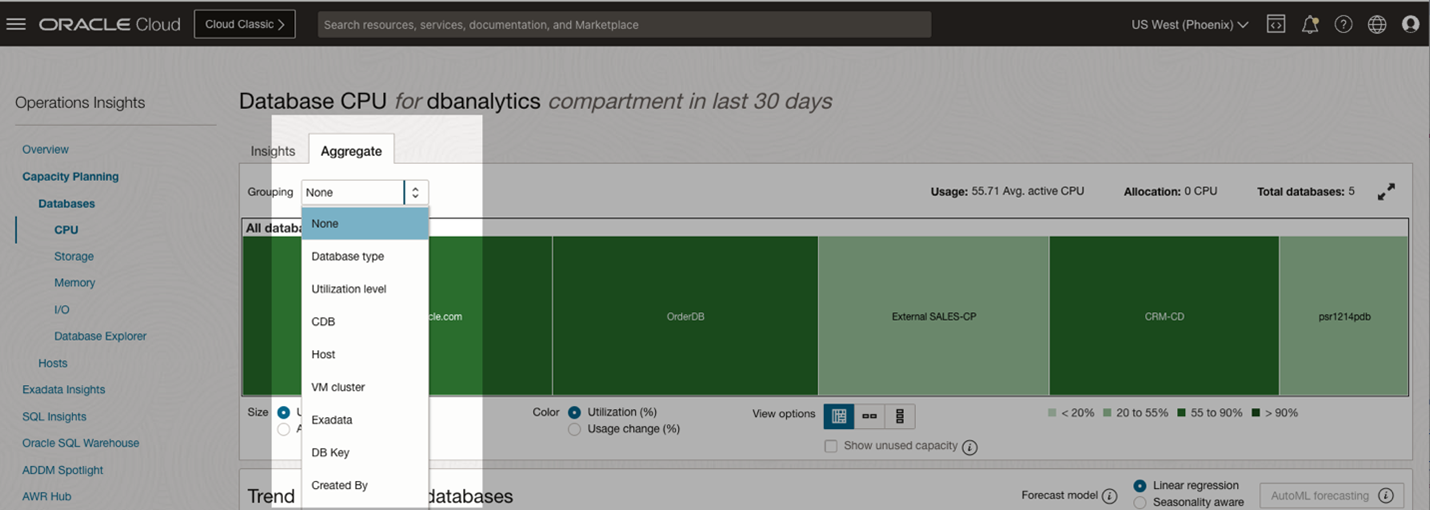Expand the treemap to full screen

[x=1386, y=192]
